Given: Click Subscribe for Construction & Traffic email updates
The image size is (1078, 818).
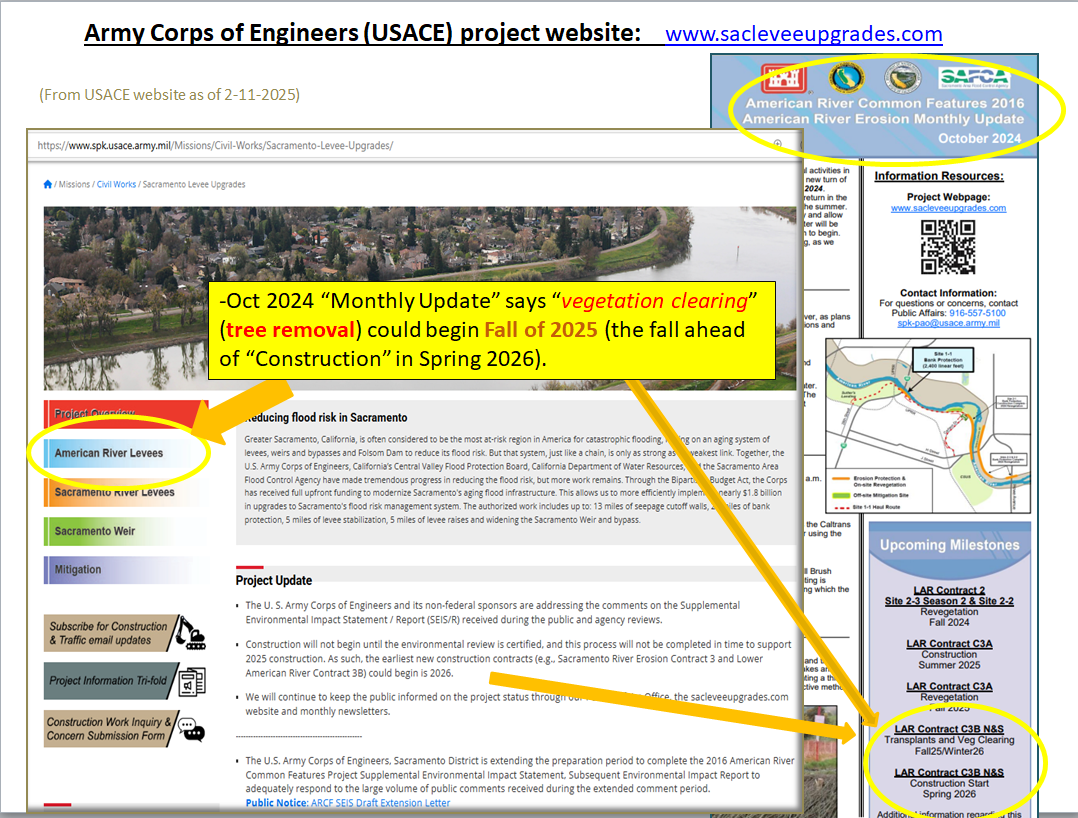Looking at the screenshot, I should click(108, 633).
